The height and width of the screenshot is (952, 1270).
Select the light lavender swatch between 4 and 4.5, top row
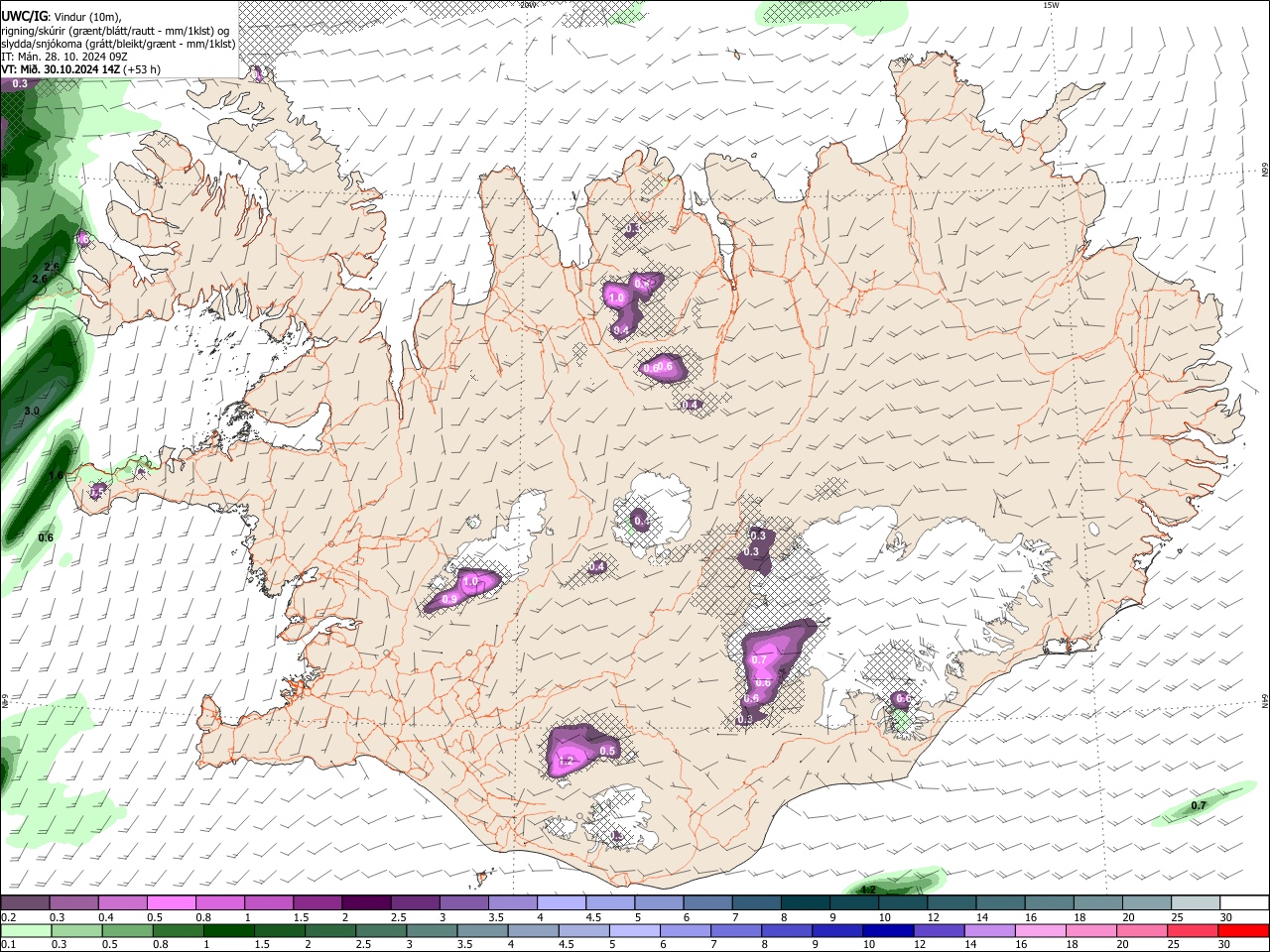pos(560,902)
